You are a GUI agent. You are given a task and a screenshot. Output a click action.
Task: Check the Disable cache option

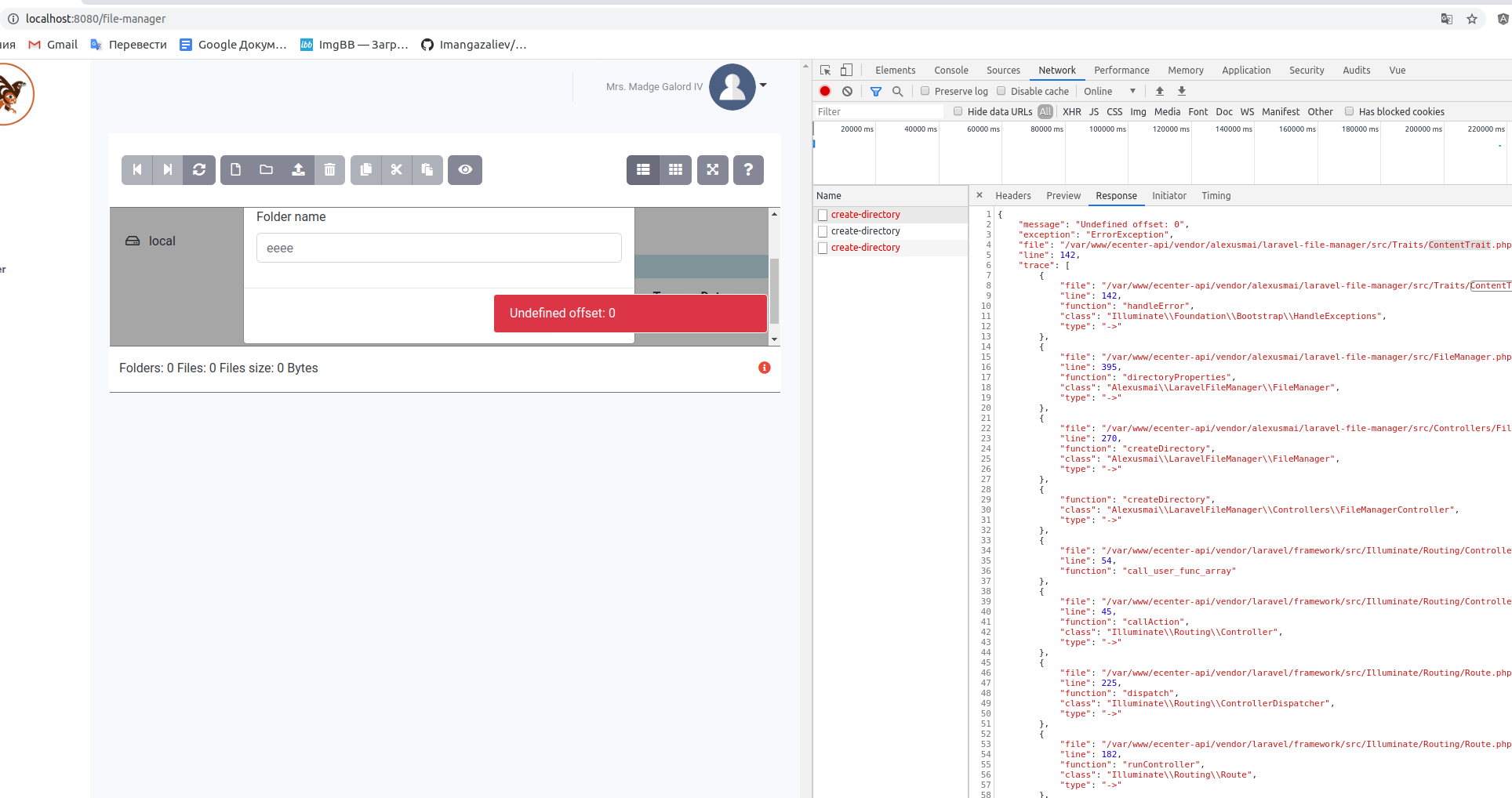point(1001,91)
